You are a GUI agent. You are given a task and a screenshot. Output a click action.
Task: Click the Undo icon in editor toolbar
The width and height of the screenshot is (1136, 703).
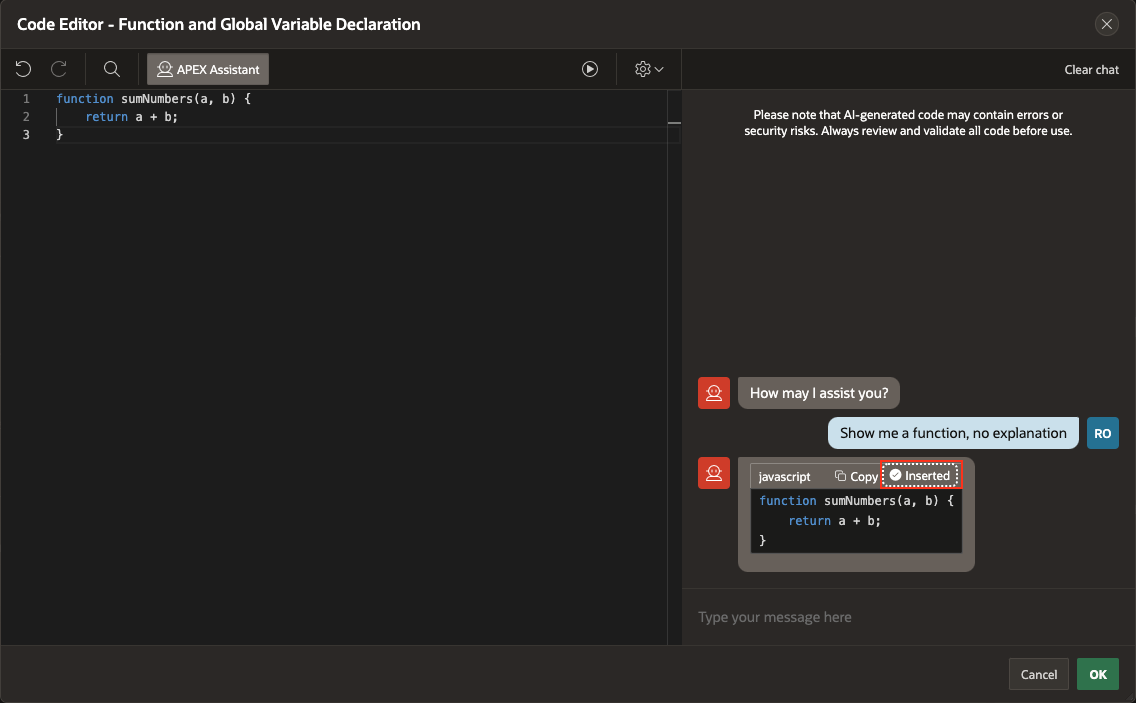click(x=24, y=69)
